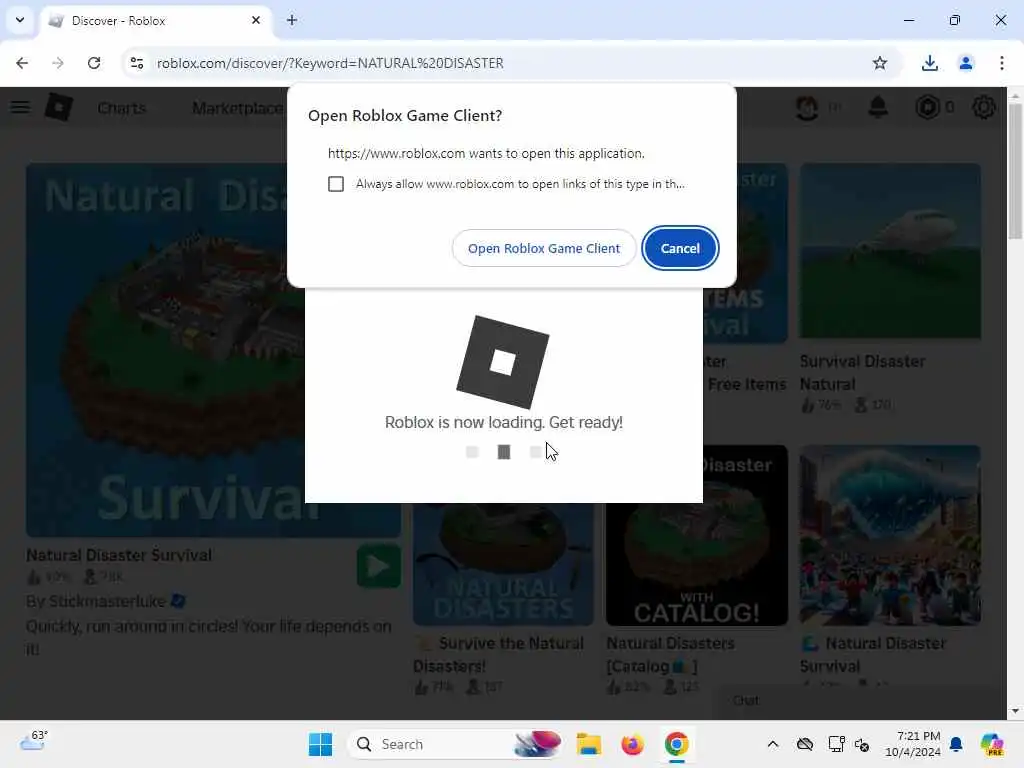The width and height of the screenshot is (1024, 768).
Task: Click the page vertical scrollbar
Action: 1015,172
